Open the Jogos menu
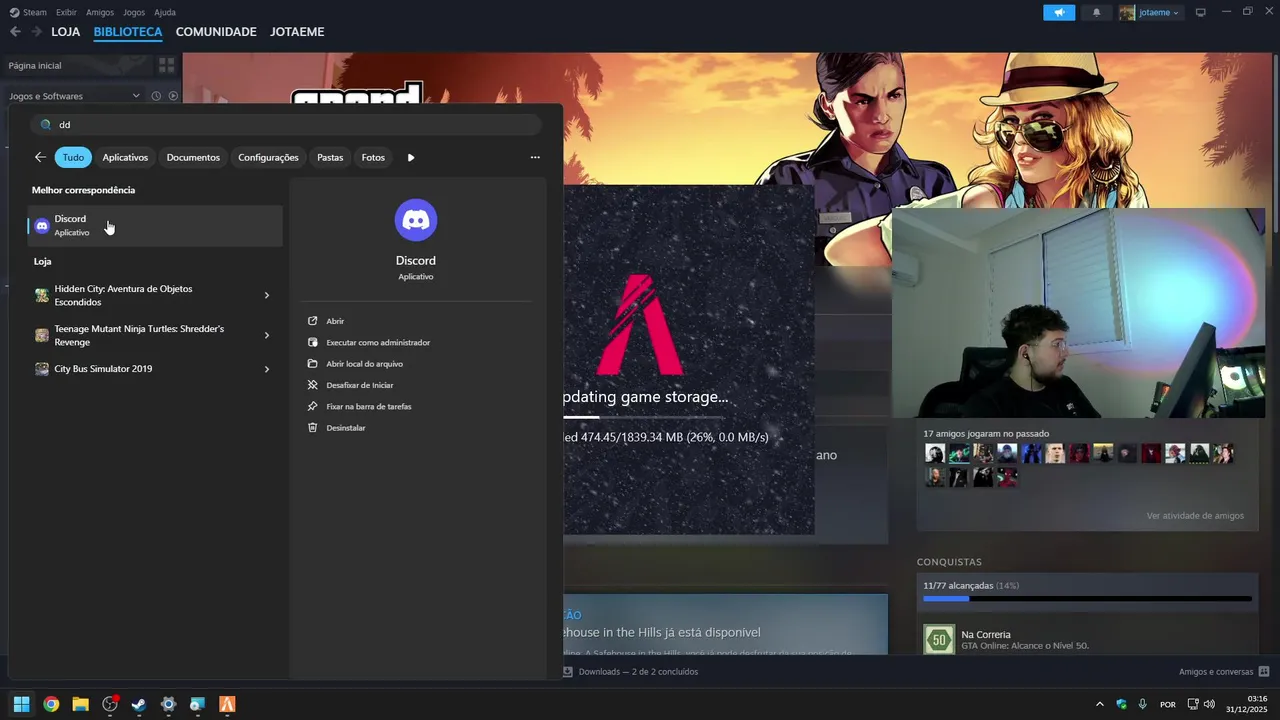 click(x=134, y=12)
